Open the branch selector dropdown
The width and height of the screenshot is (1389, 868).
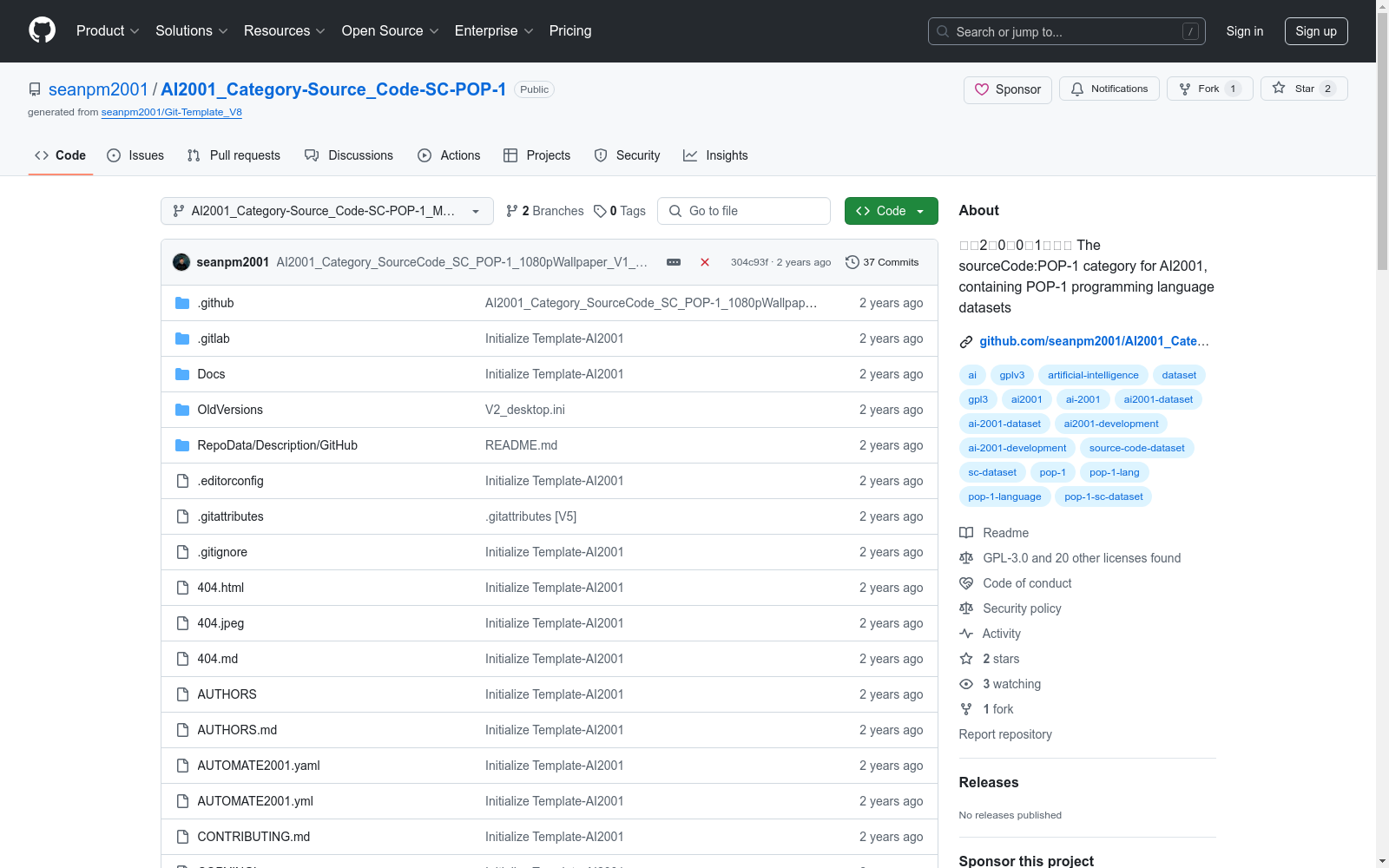coord(327,211)
